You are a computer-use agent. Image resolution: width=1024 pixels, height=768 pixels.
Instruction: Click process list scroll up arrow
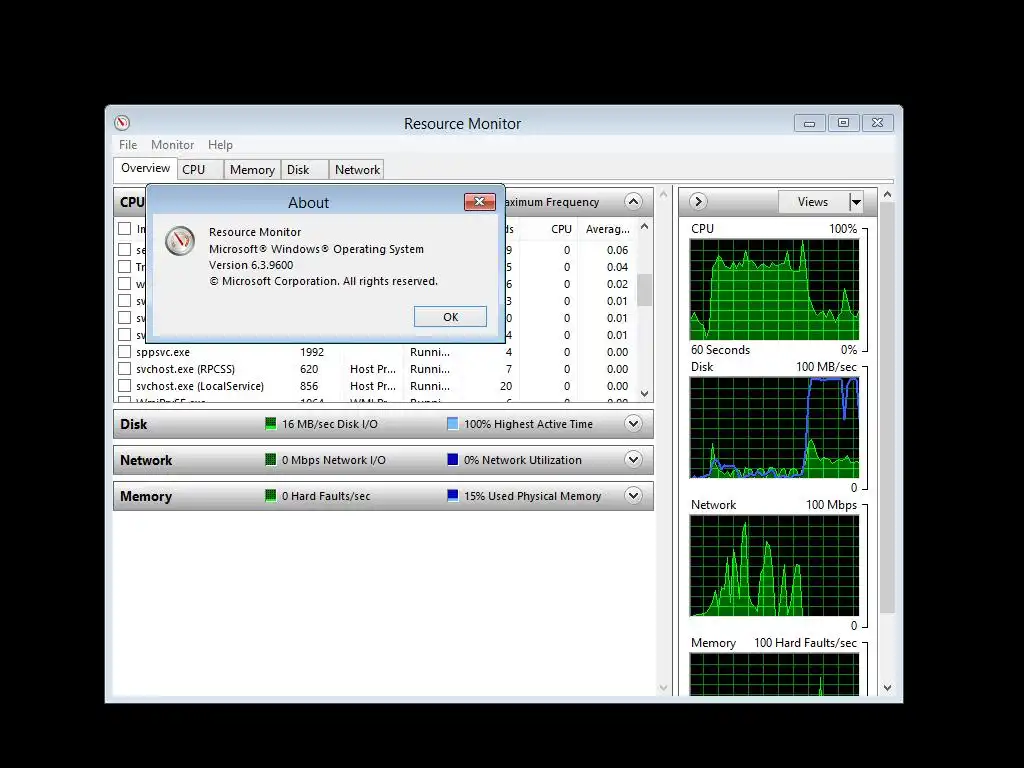coord(645,227)
